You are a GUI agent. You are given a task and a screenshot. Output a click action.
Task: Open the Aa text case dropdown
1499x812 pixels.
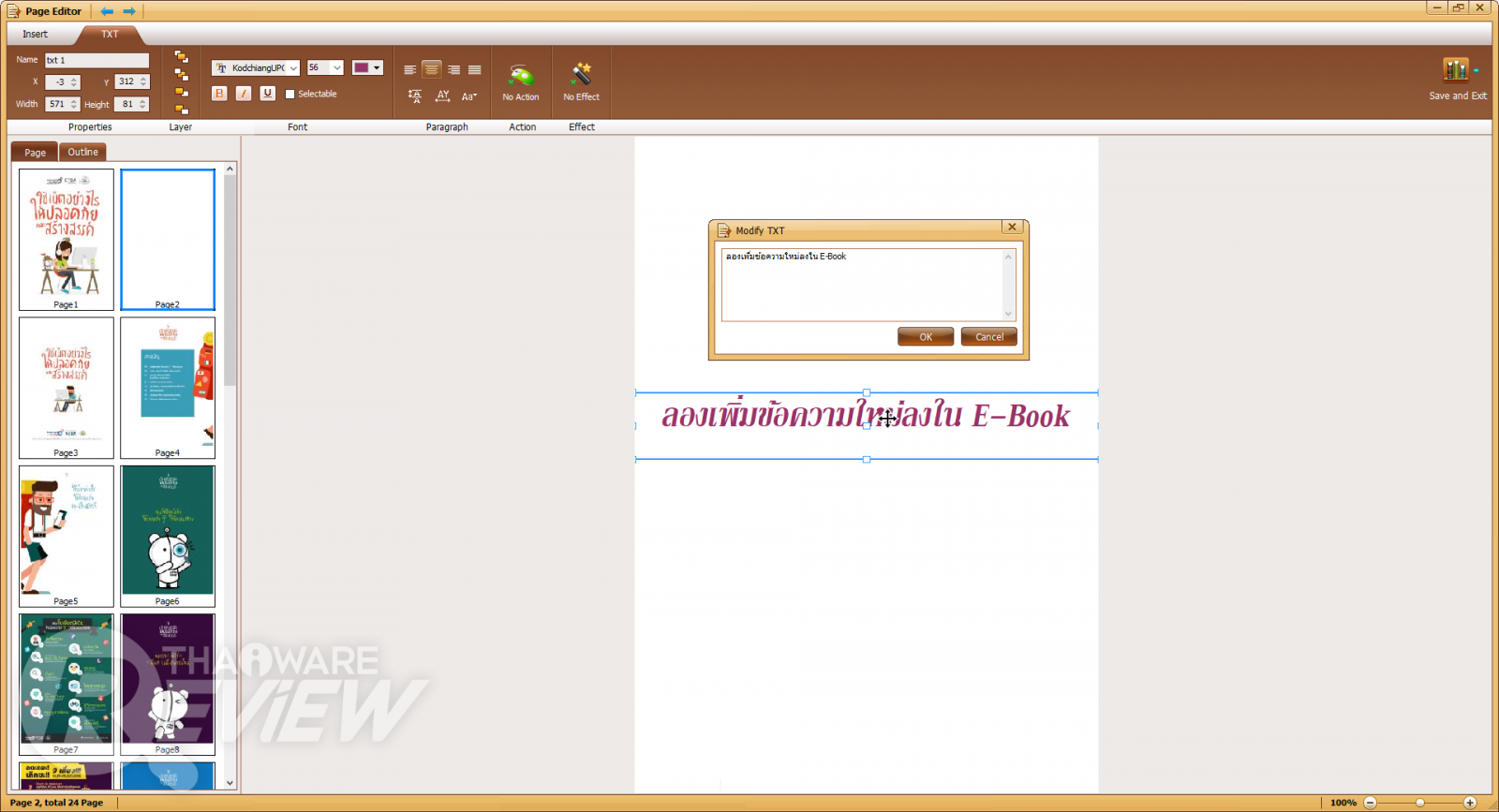(x=469, y=96)
